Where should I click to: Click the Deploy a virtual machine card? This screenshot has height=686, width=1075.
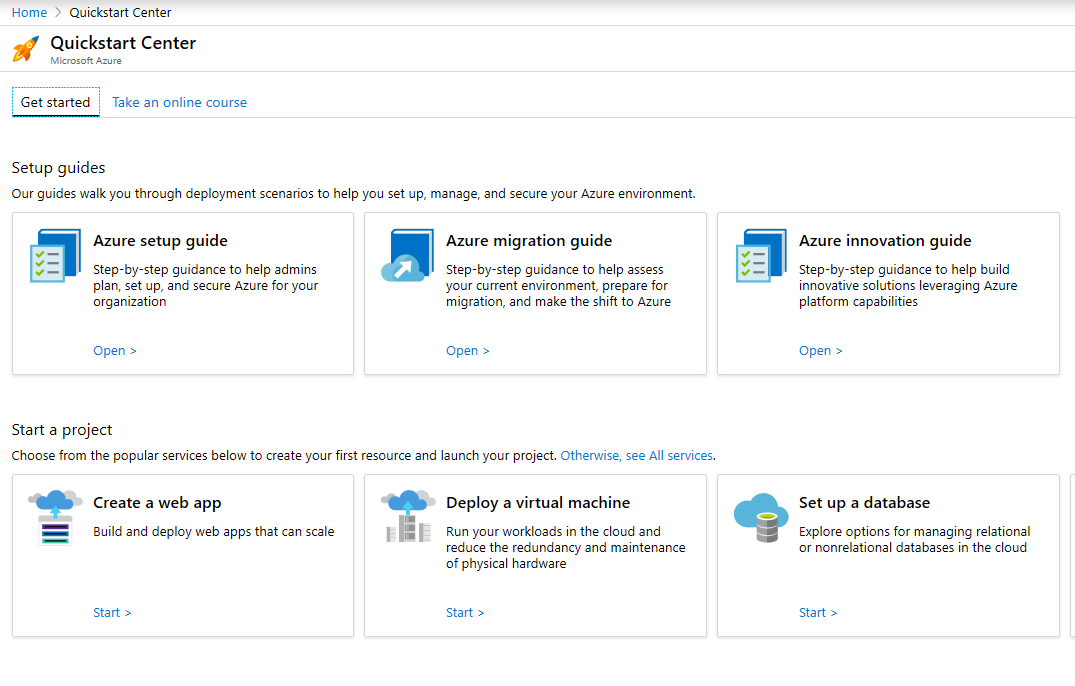click(535, 555)
